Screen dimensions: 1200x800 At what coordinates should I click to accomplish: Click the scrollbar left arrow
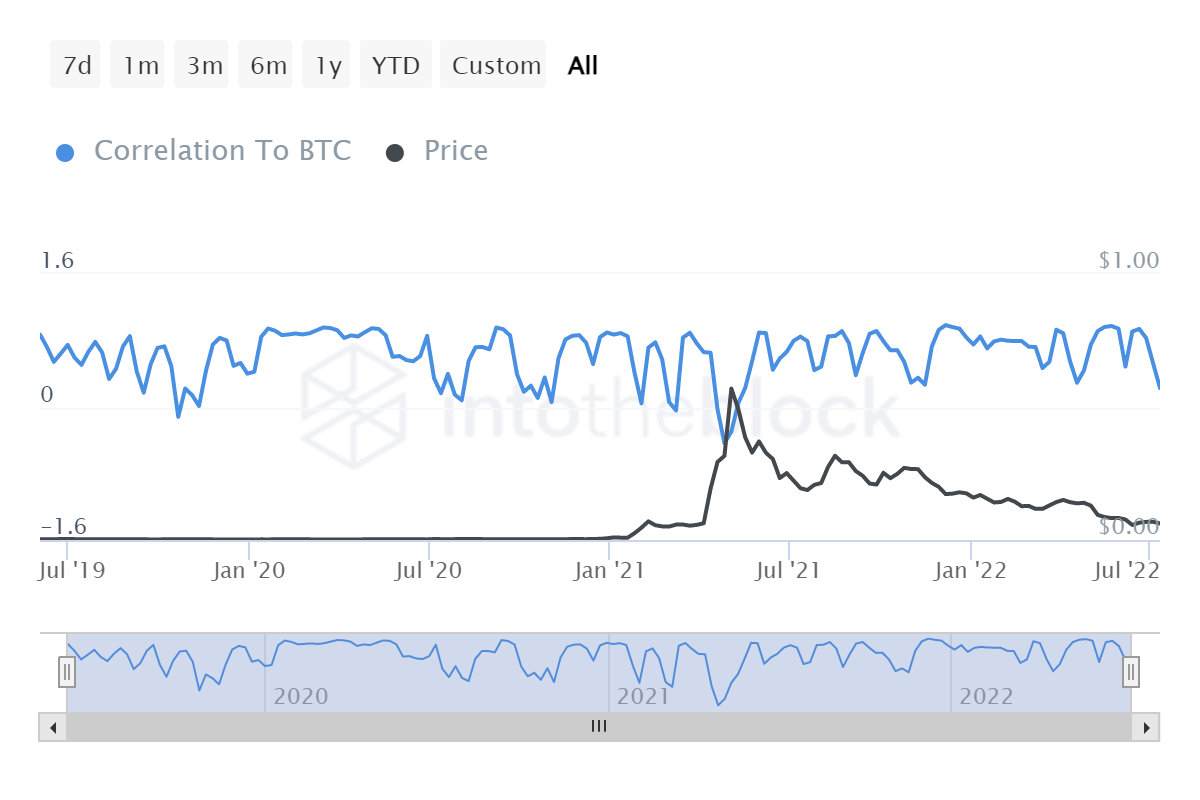pos(52,727)
